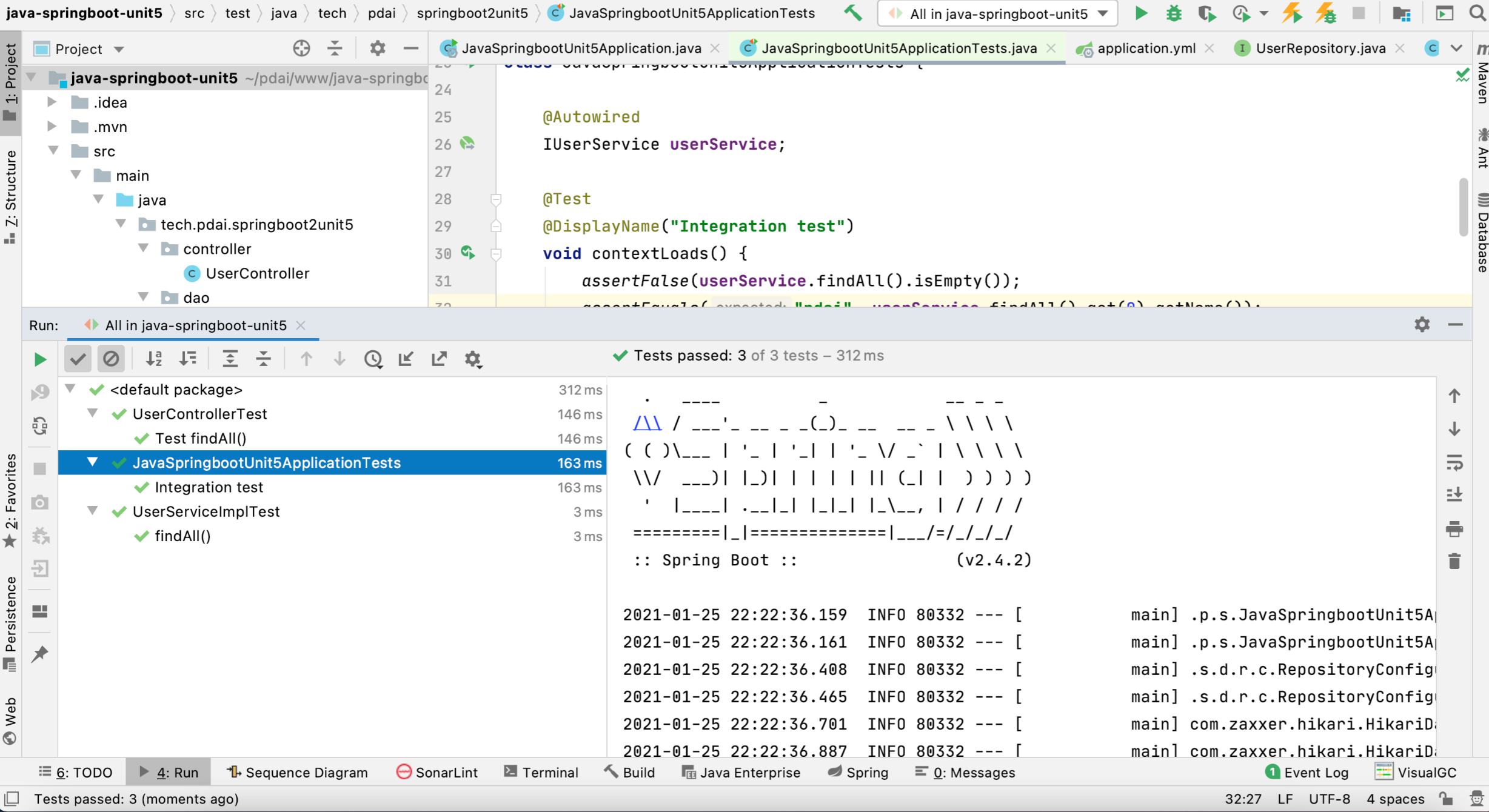Click the editor vertical scrollbar
Image resolution: width=1489 pixels, height=812 pixels.
coord(1463,207)
